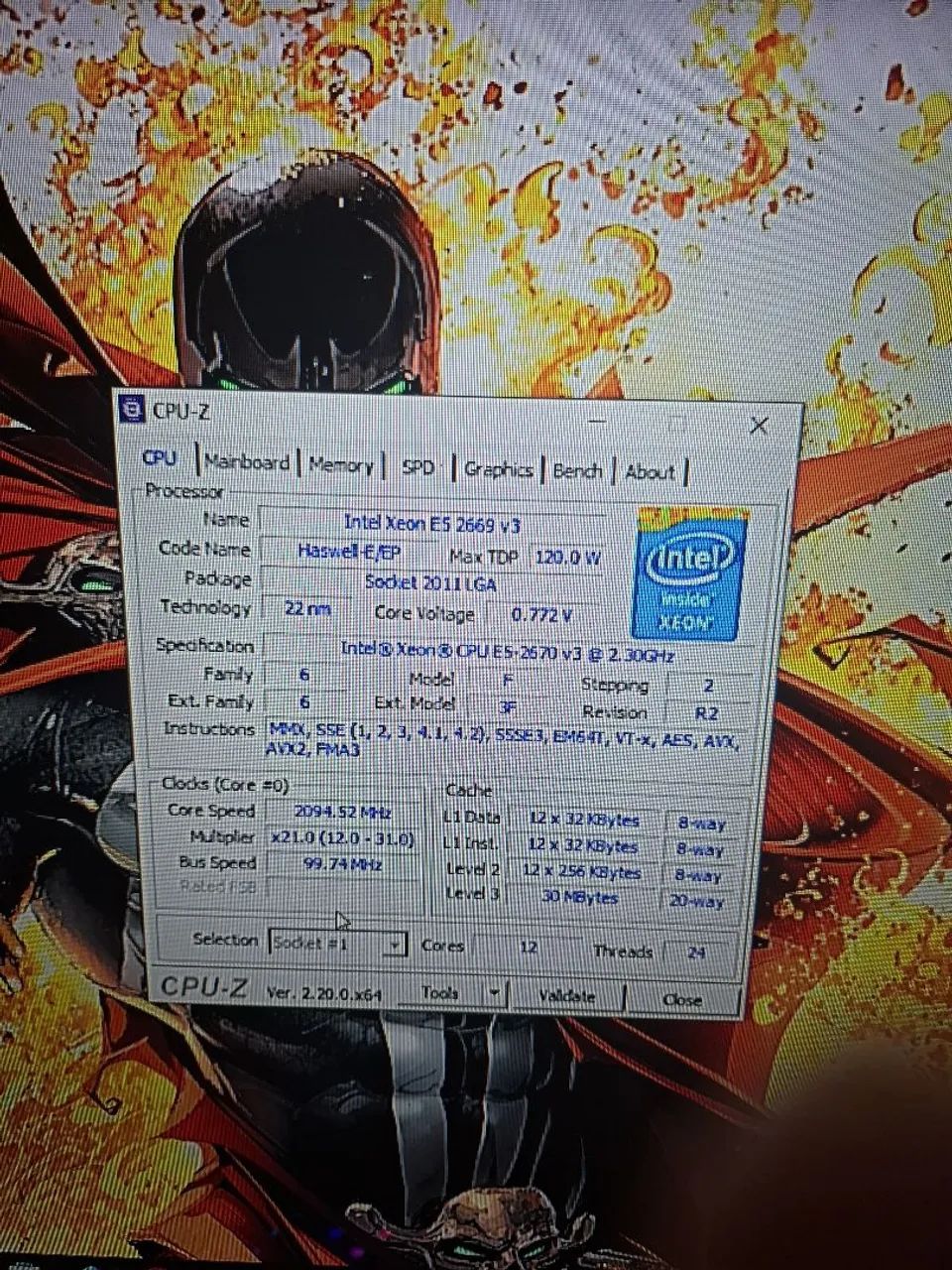Click the empty Rated FSB field
The height and width of the screenshot is (1270, 952).
coord(342,888)
